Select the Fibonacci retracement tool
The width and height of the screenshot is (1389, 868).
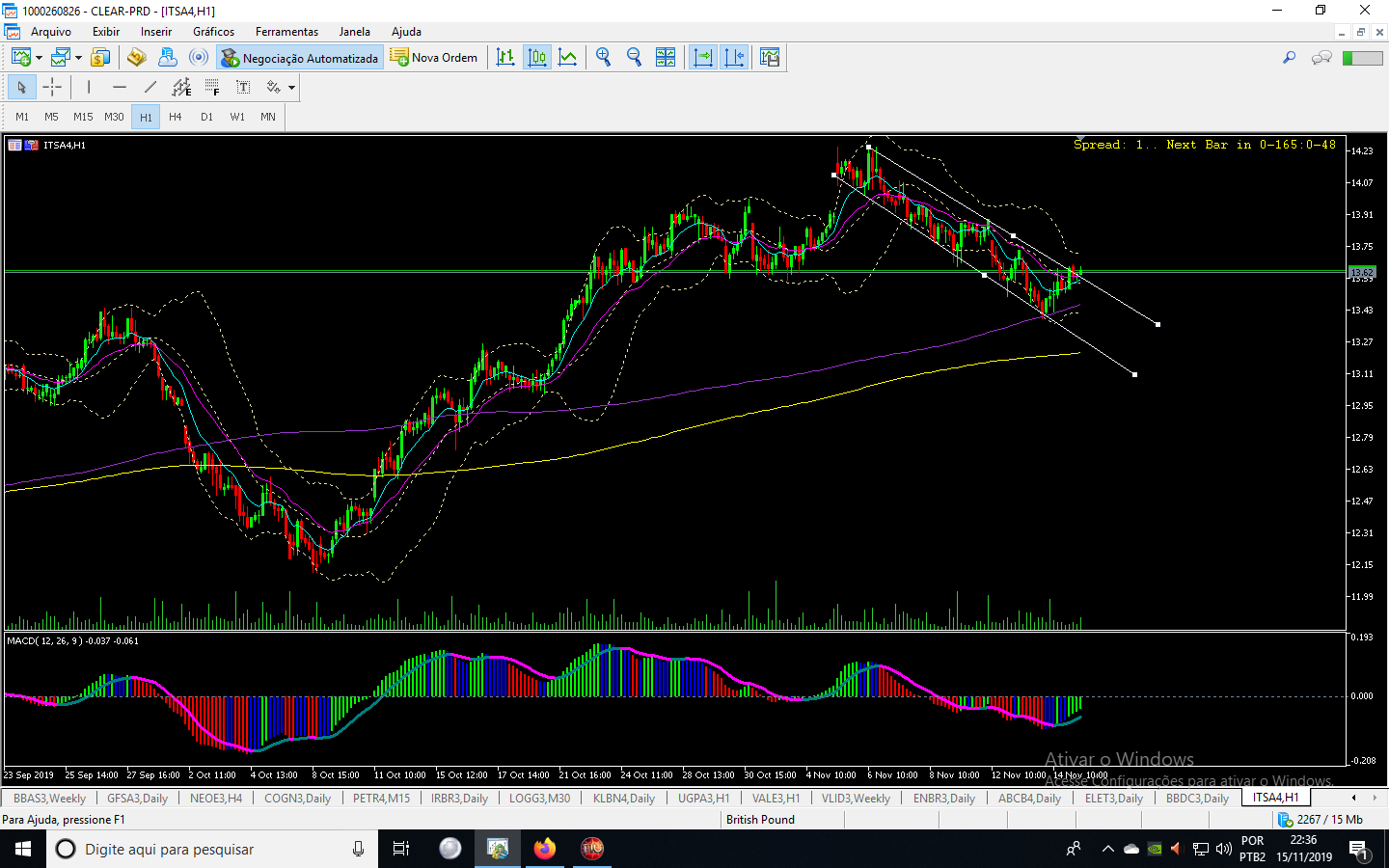[212, 88]
